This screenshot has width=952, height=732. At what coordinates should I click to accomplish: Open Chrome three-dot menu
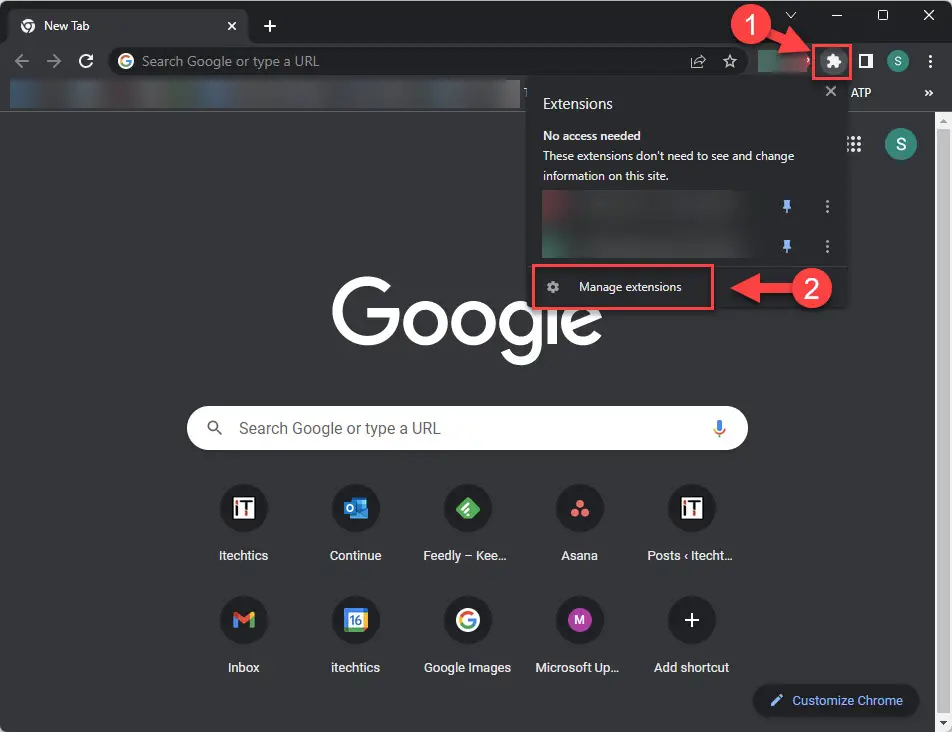point(930,61)
